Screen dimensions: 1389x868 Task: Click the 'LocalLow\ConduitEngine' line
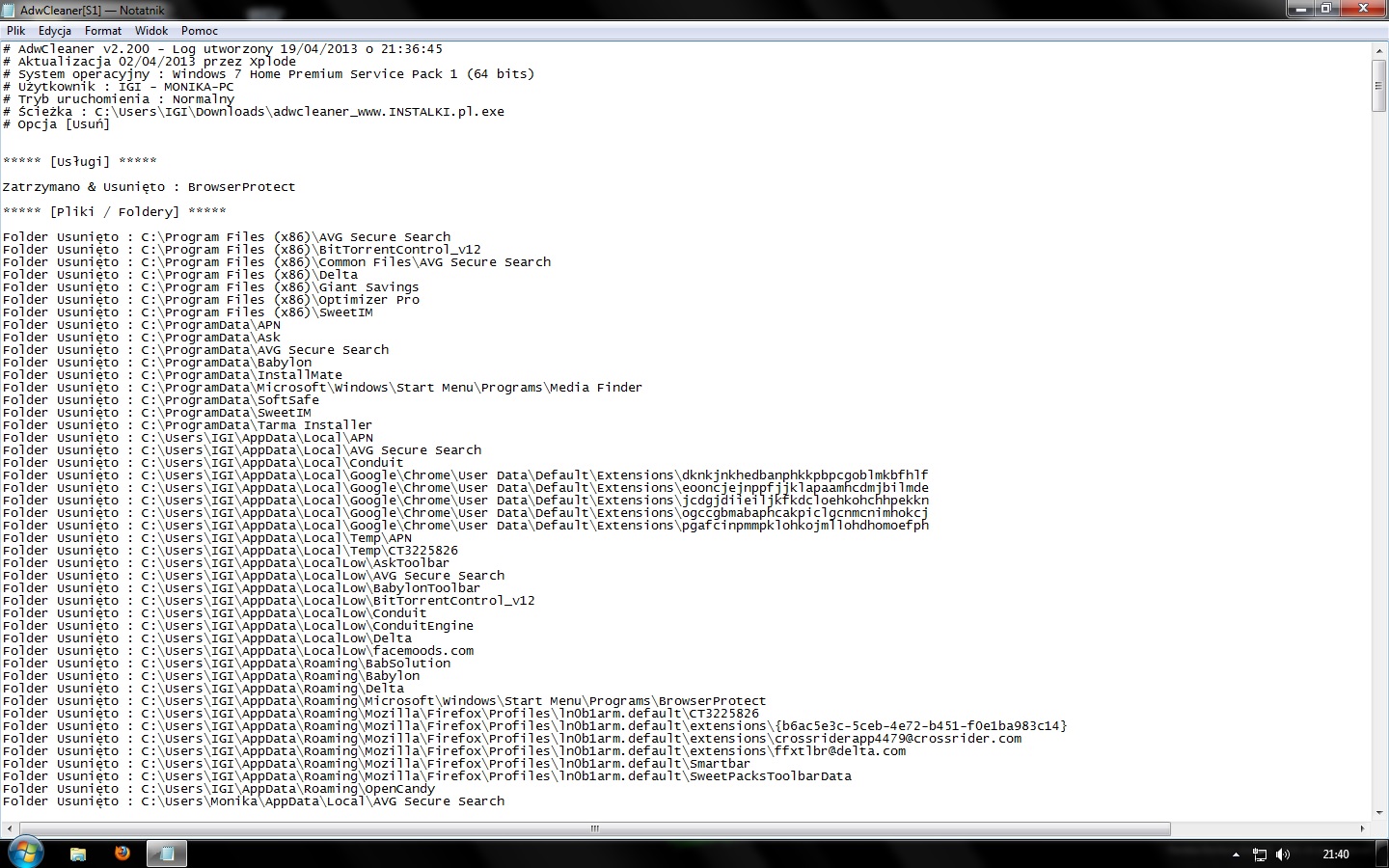tap(238, 626)
